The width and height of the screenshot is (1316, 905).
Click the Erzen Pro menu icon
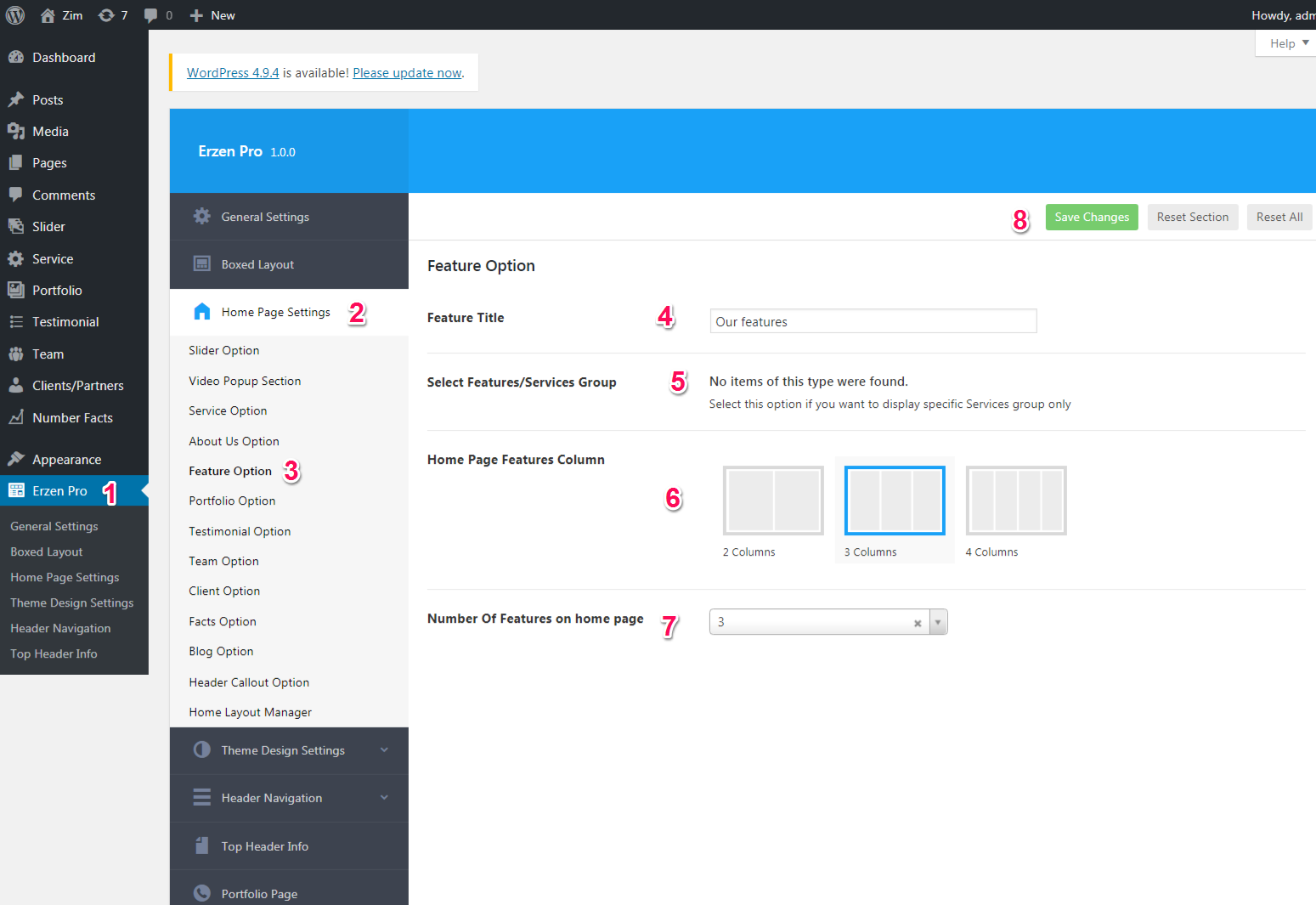click(15, 490)
